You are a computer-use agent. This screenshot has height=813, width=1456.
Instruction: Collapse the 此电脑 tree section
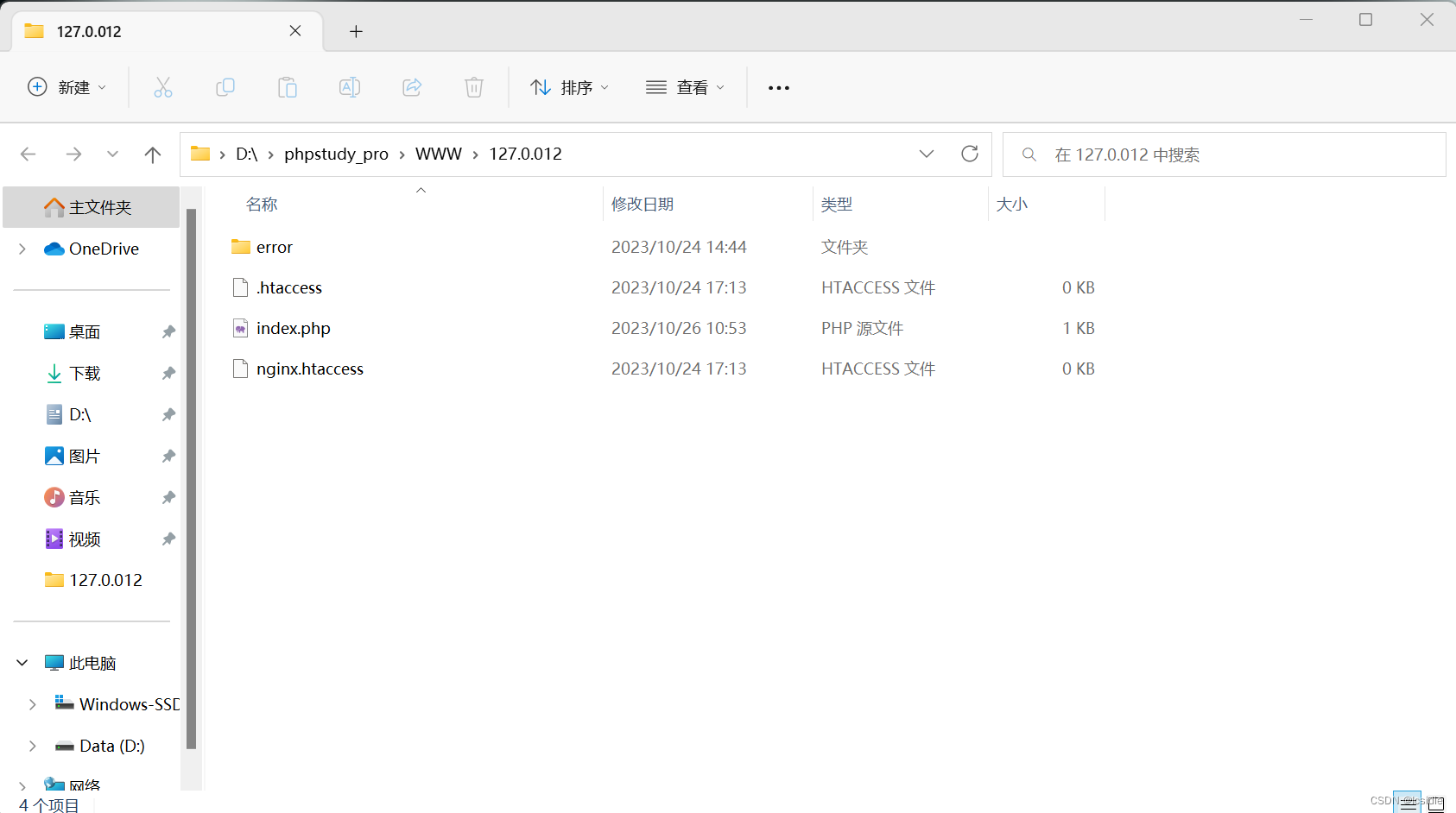tap(21, 662)
